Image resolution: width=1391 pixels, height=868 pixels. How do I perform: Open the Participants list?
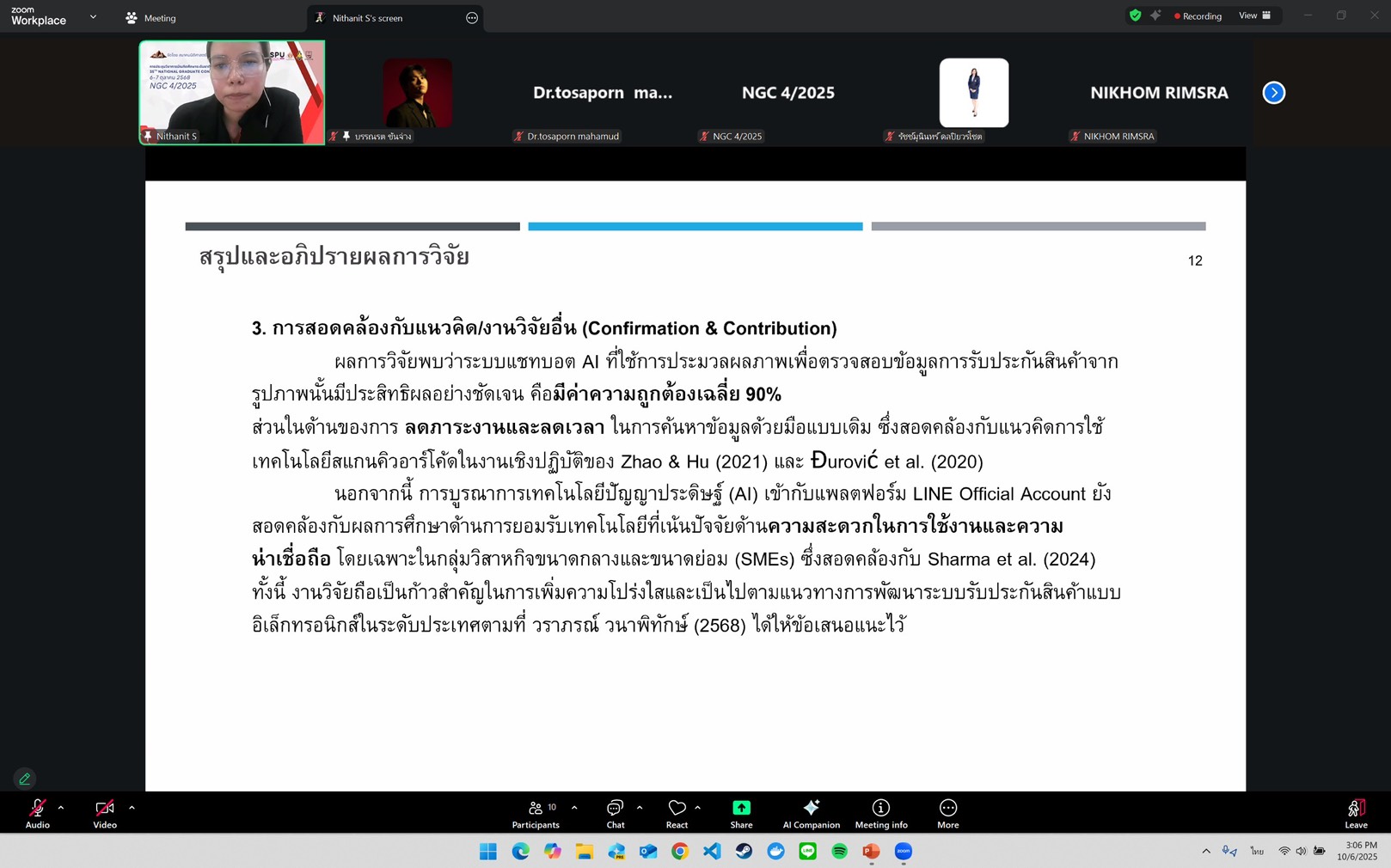tap(536, 813)
